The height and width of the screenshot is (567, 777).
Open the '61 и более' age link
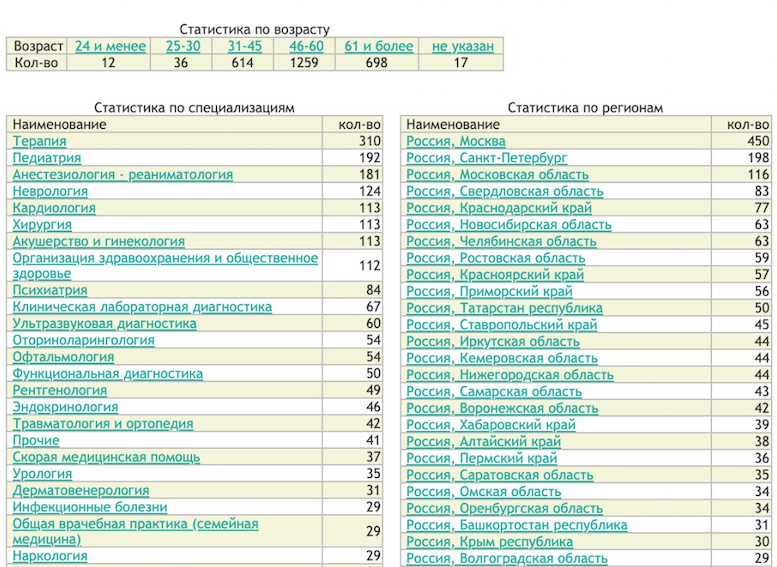[x=379, y=46]
